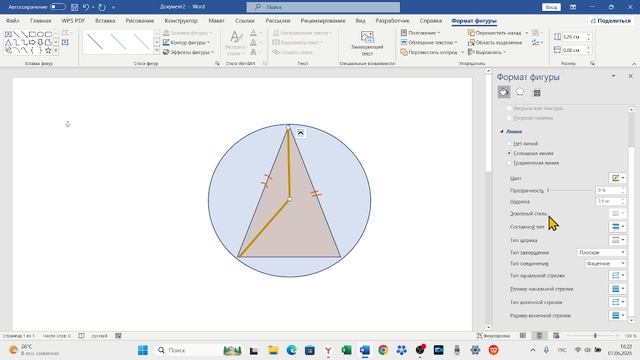Click the zoom slider in status bar
Image resolution: width=640 pixels, height=360 pixels.
(x=595, y=336)
